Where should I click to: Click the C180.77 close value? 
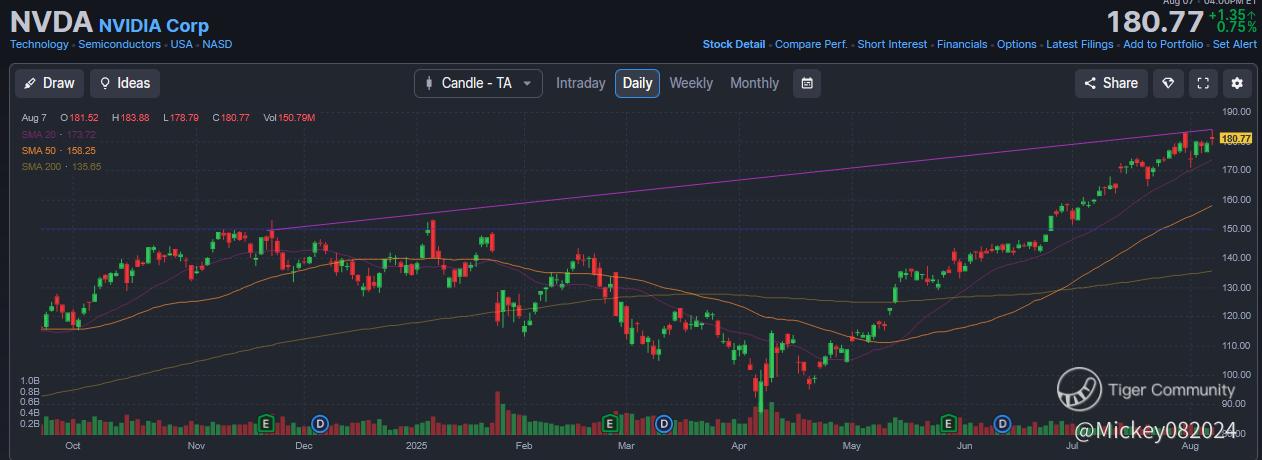pyautogui.click(x=231, y=118)
